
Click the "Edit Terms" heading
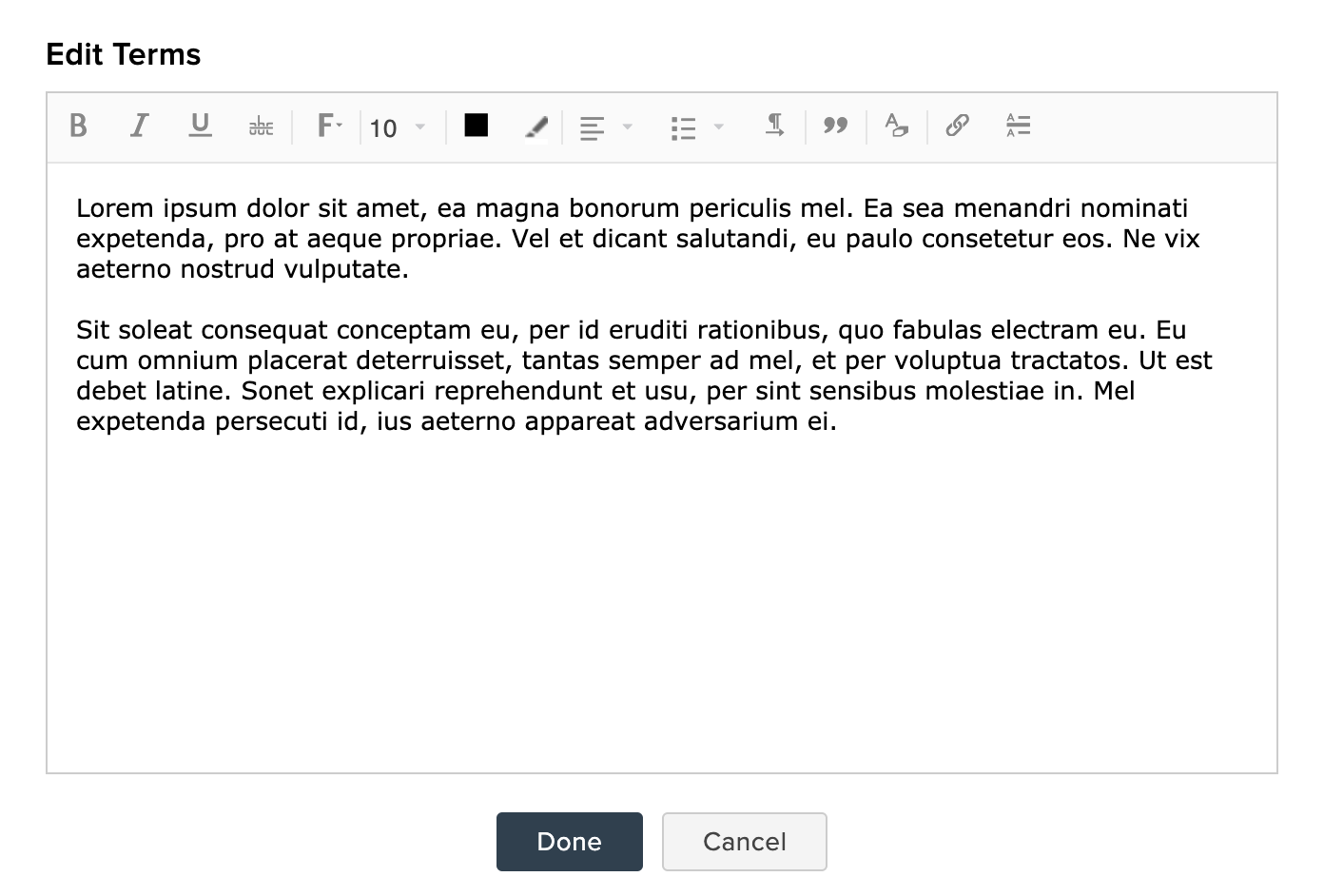pyautogui.click(x=124, y=54)
